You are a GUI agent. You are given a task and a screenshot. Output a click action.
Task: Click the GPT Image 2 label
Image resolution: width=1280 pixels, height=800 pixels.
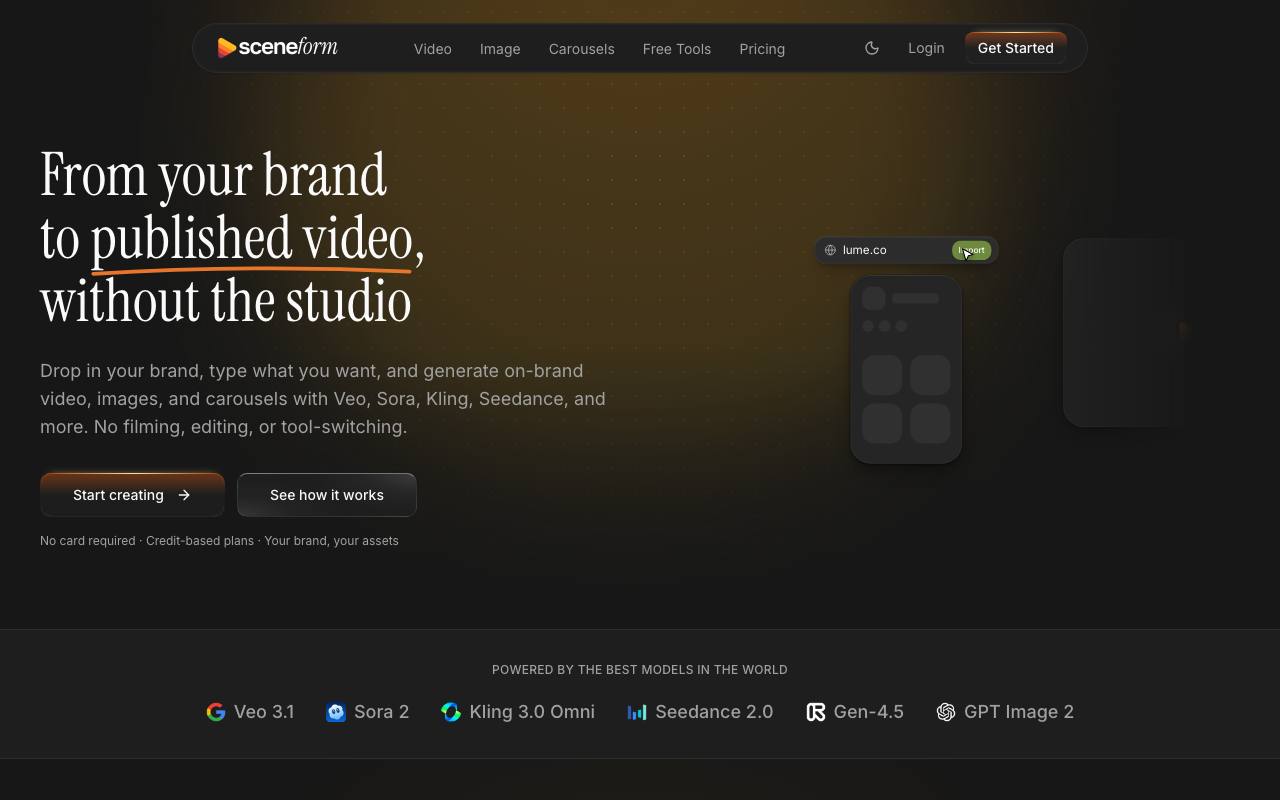pos(1019,712)
